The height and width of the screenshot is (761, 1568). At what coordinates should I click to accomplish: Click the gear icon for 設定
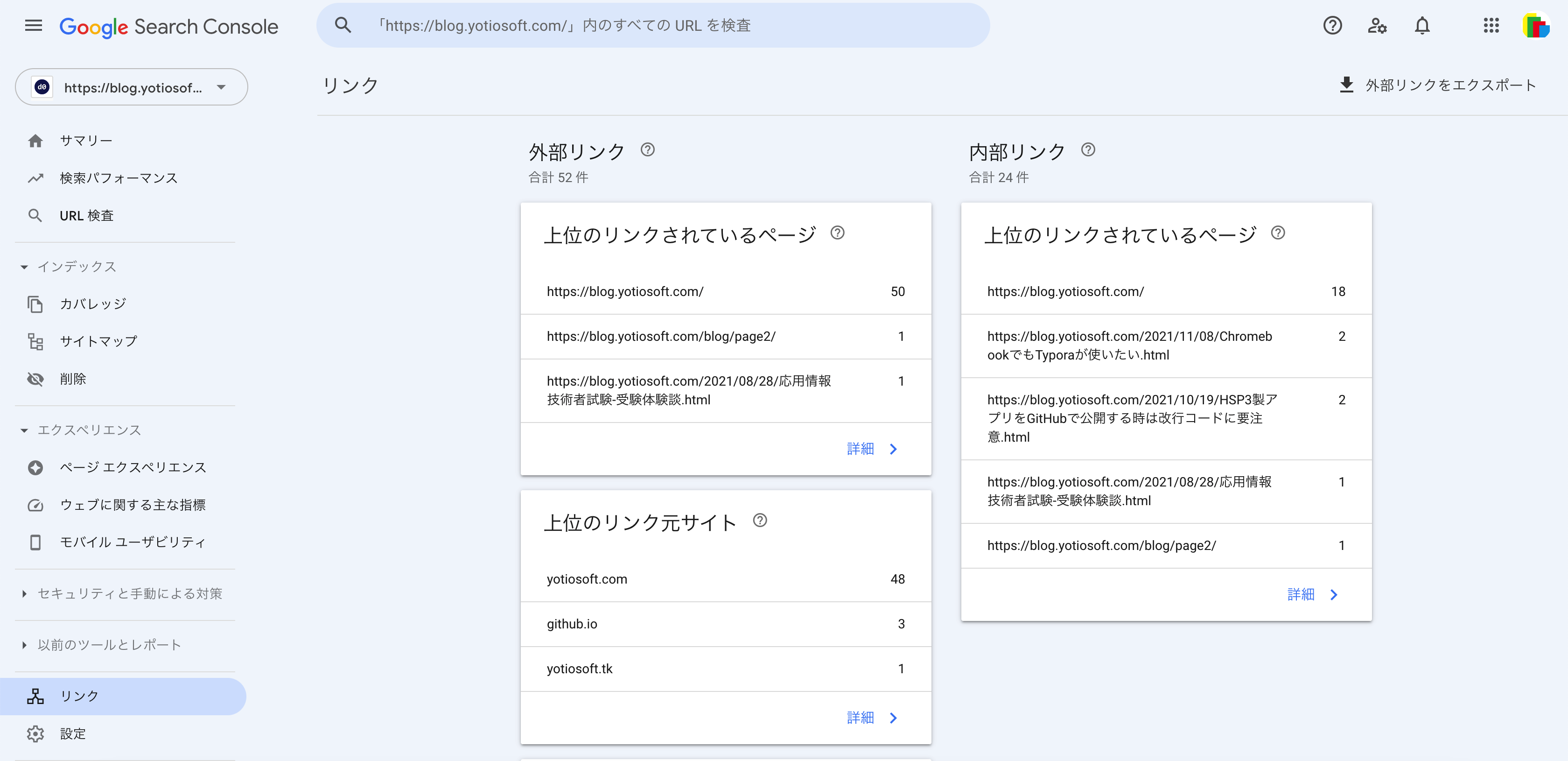pyautogui.click(x=35, y=733)
